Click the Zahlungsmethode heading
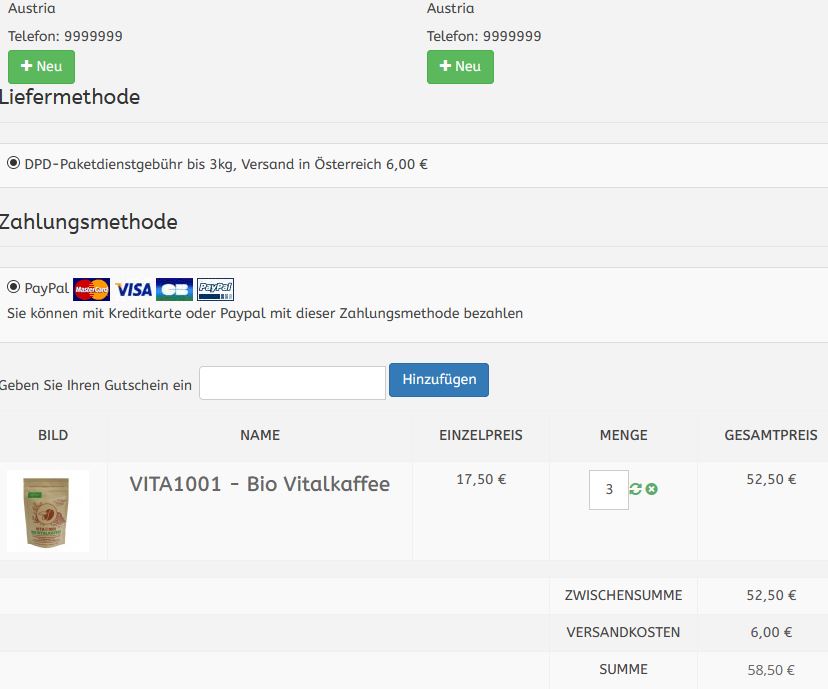Screen dimensions: 828x689 click(88, 222)
